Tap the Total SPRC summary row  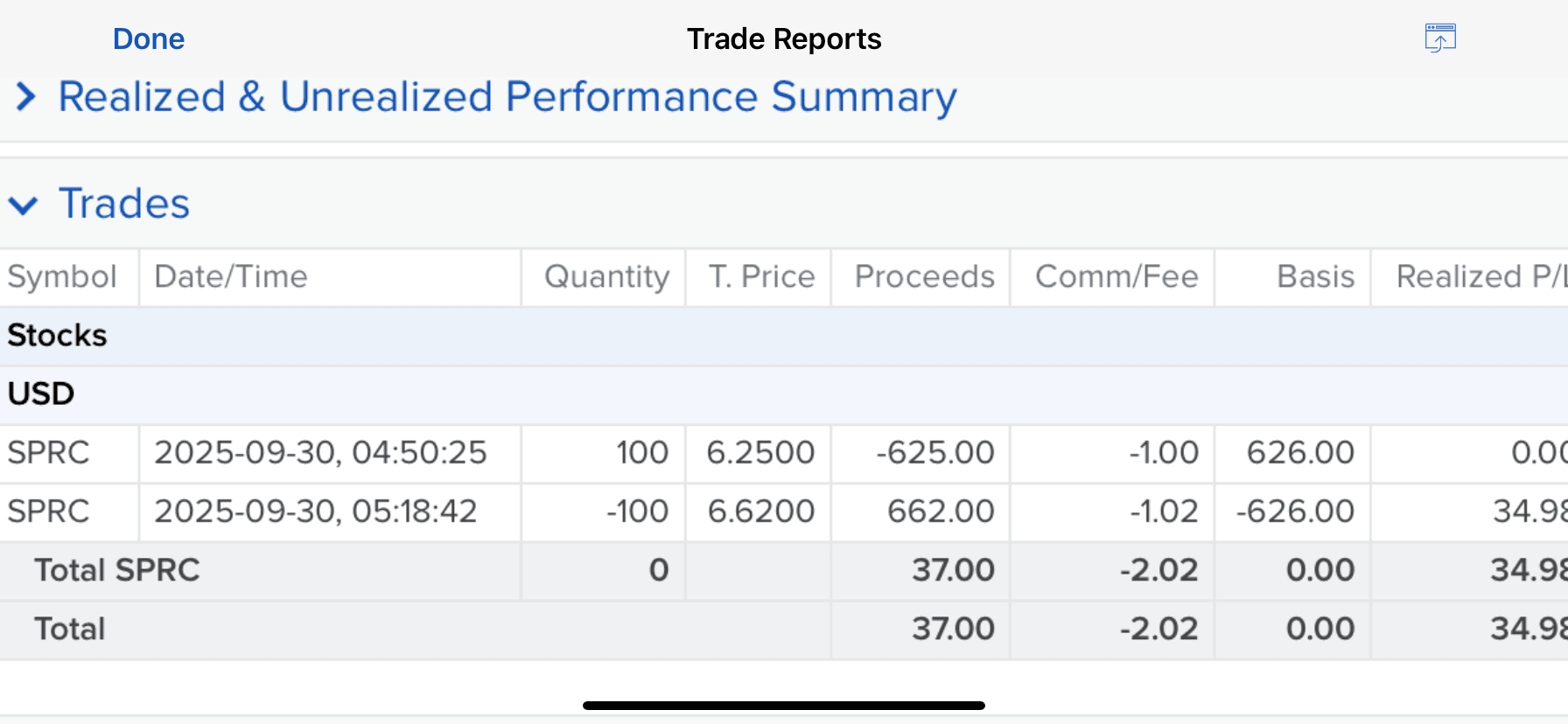coord(117,570)
